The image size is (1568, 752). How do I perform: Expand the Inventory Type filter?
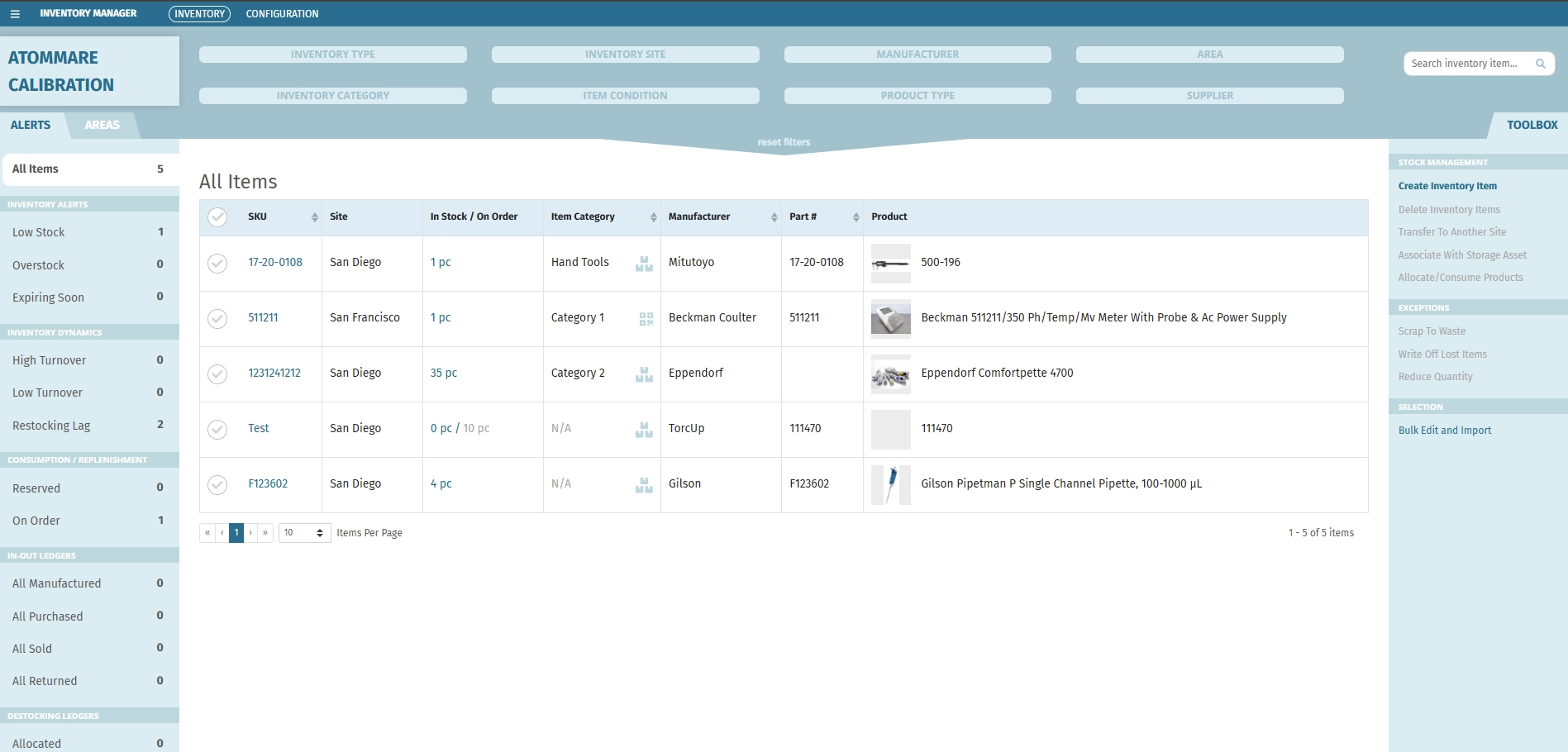point(332,55)
